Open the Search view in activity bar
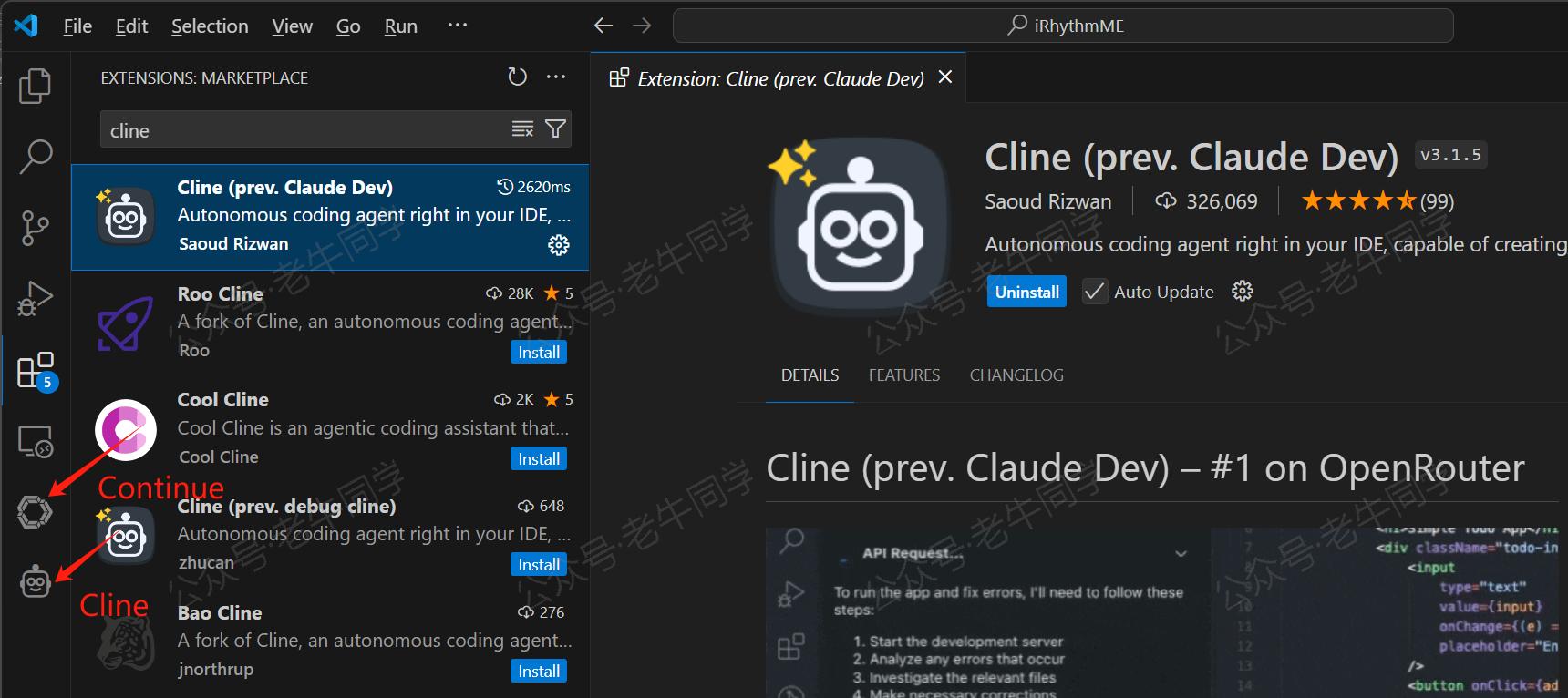Screen dimensions: 1568x698 coord(35,157)
